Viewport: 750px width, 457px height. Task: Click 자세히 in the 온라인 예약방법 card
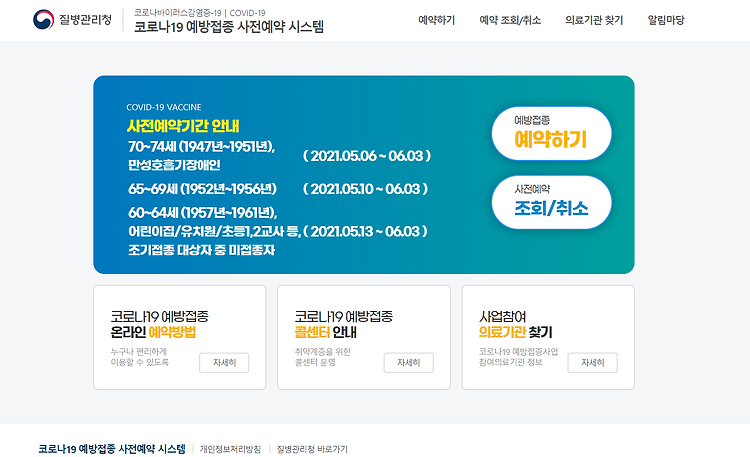tap(224, 363)
